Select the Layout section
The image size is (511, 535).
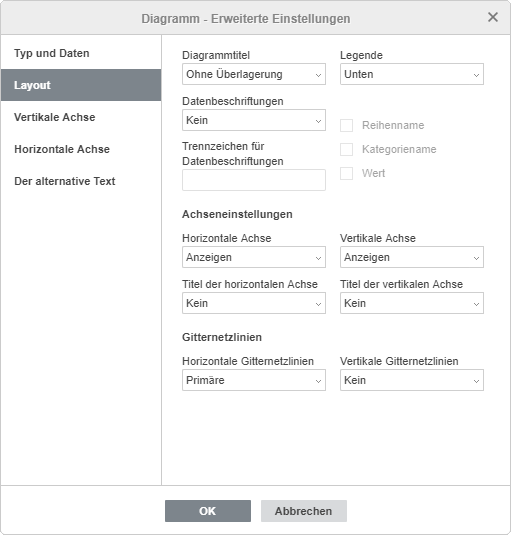pyautogui.click(x=81, y=85)
